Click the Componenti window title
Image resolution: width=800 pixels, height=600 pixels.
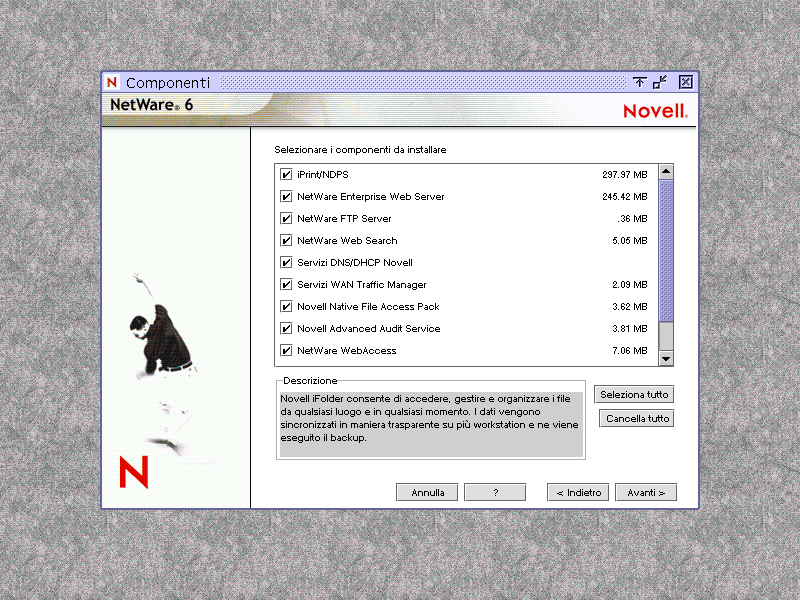(168, 83)
